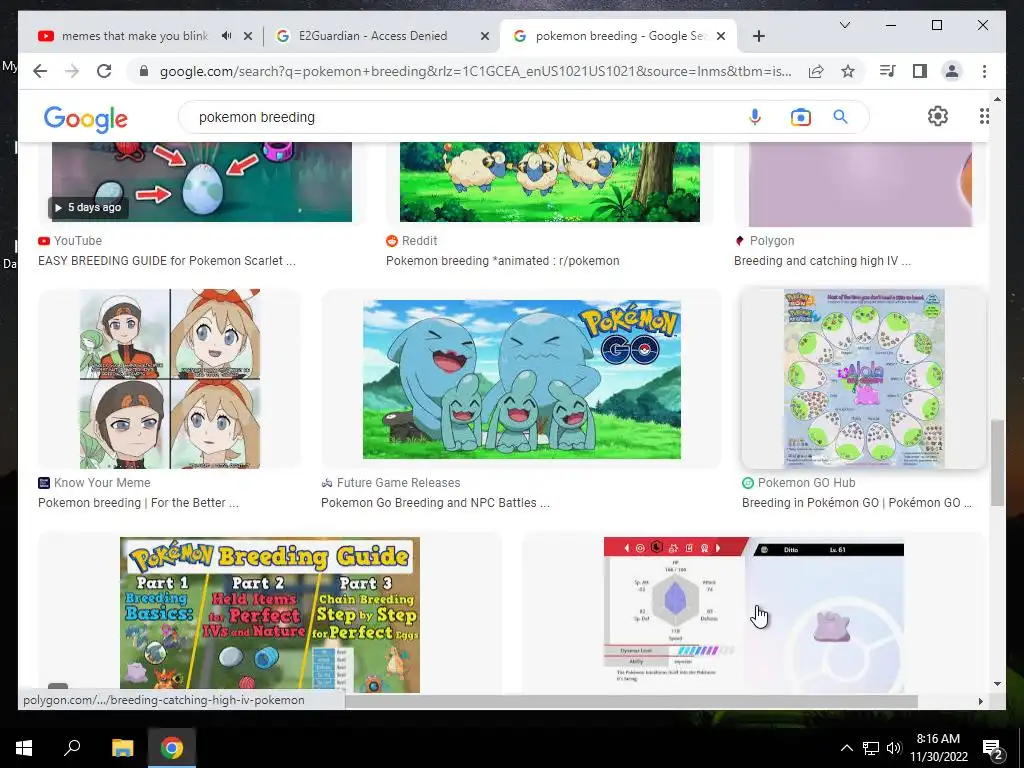The image size is (1024, 768).
Task: Open Google quick settings gear
Action: click(938, 116)
